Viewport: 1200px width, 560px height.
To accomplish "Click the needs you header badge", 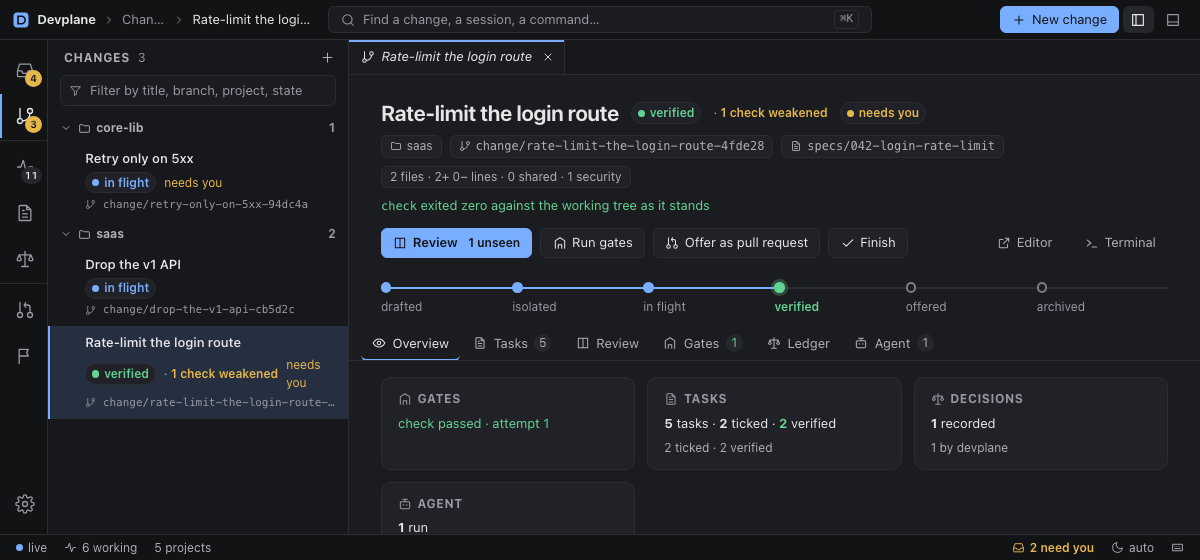I will (883, 113).
